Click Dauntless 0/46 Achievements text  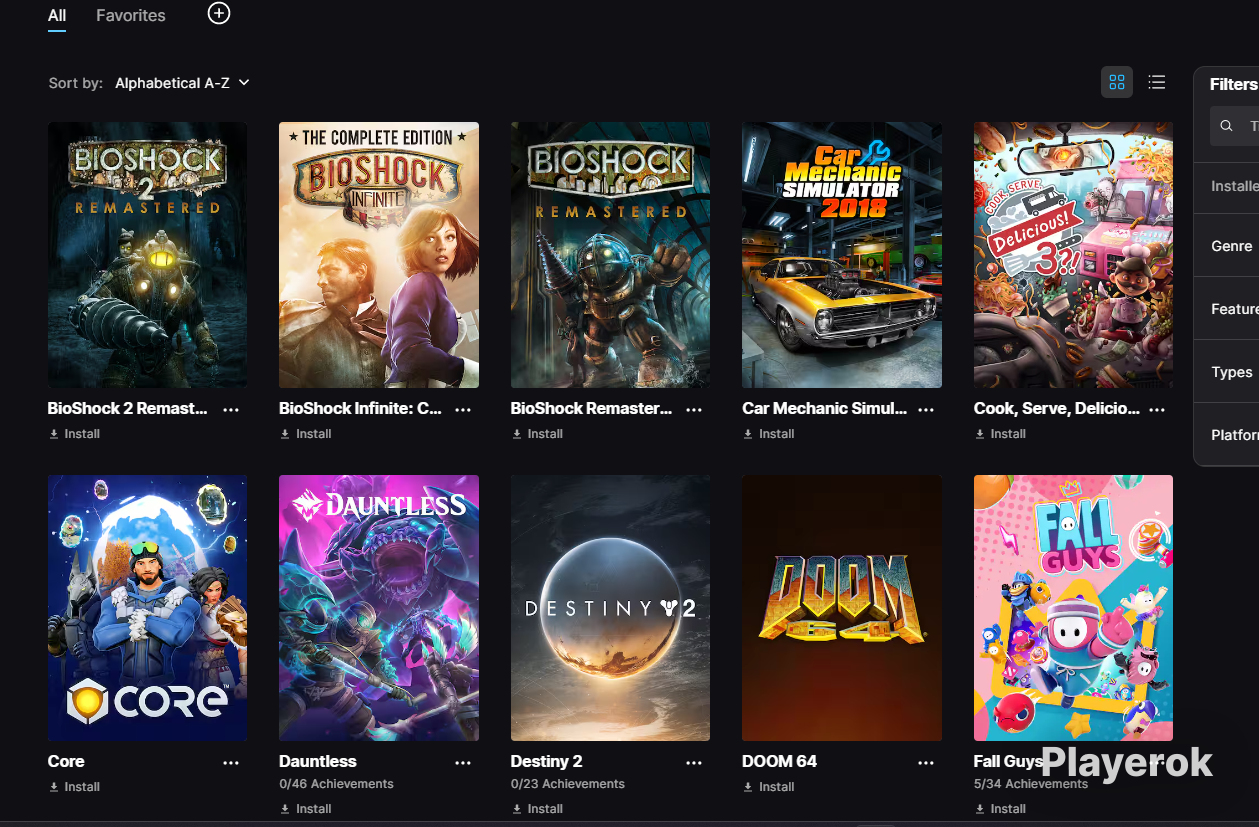click(x=337, y=784)
